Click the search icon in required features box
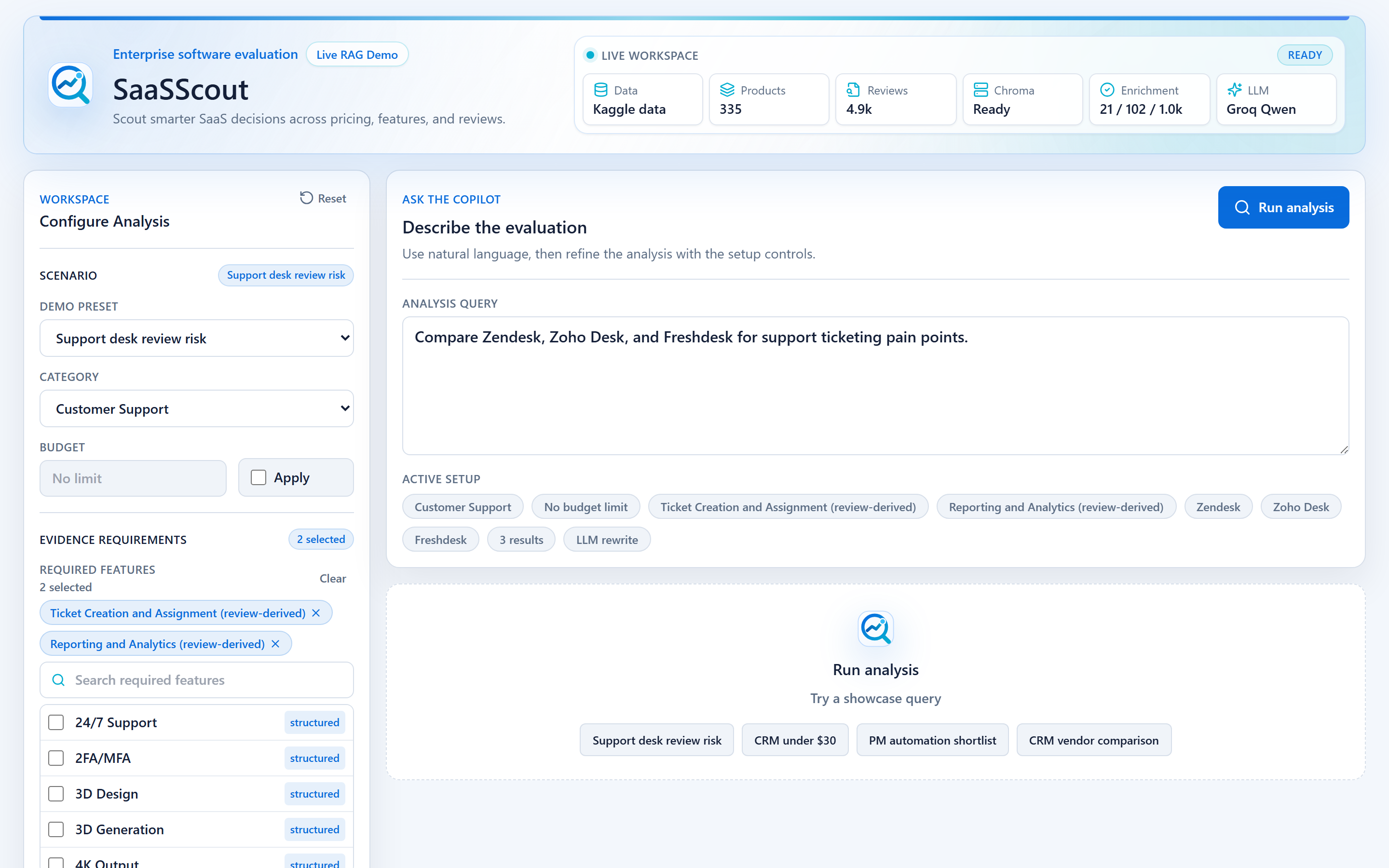 tap(58, 680)
